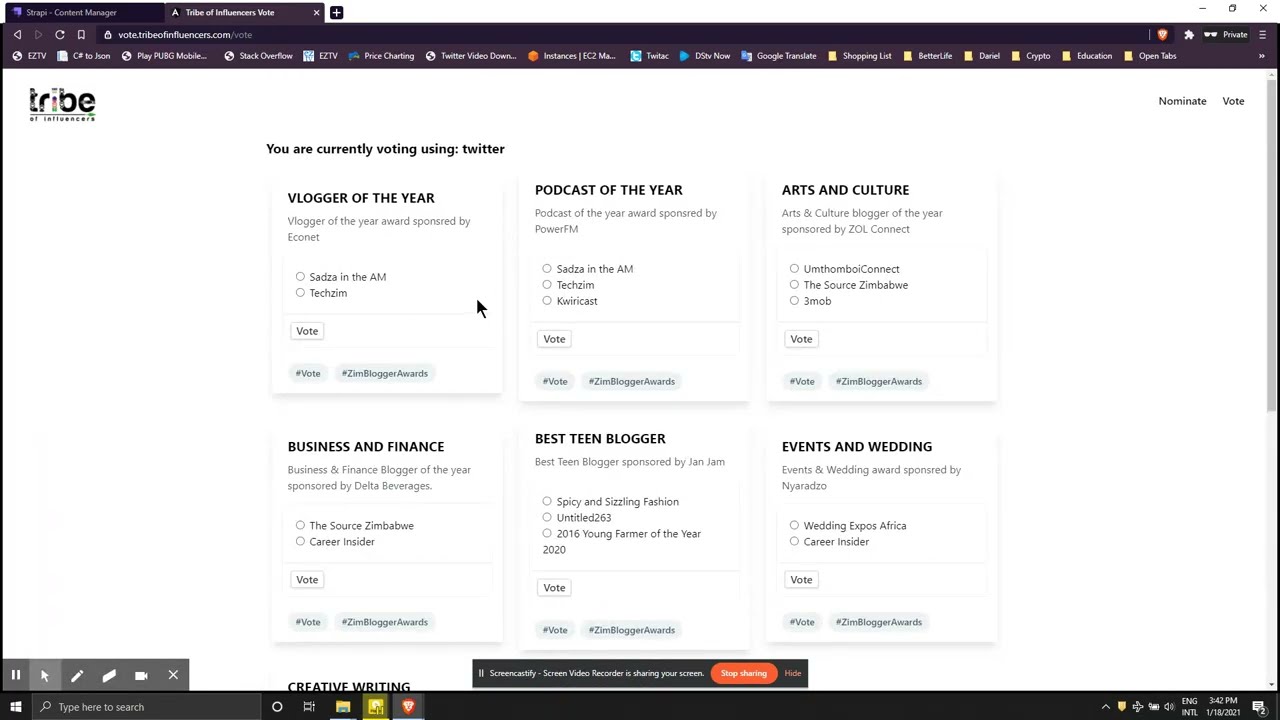Open the Windows notification center

pyautogui.click(x=1259, y=707)
